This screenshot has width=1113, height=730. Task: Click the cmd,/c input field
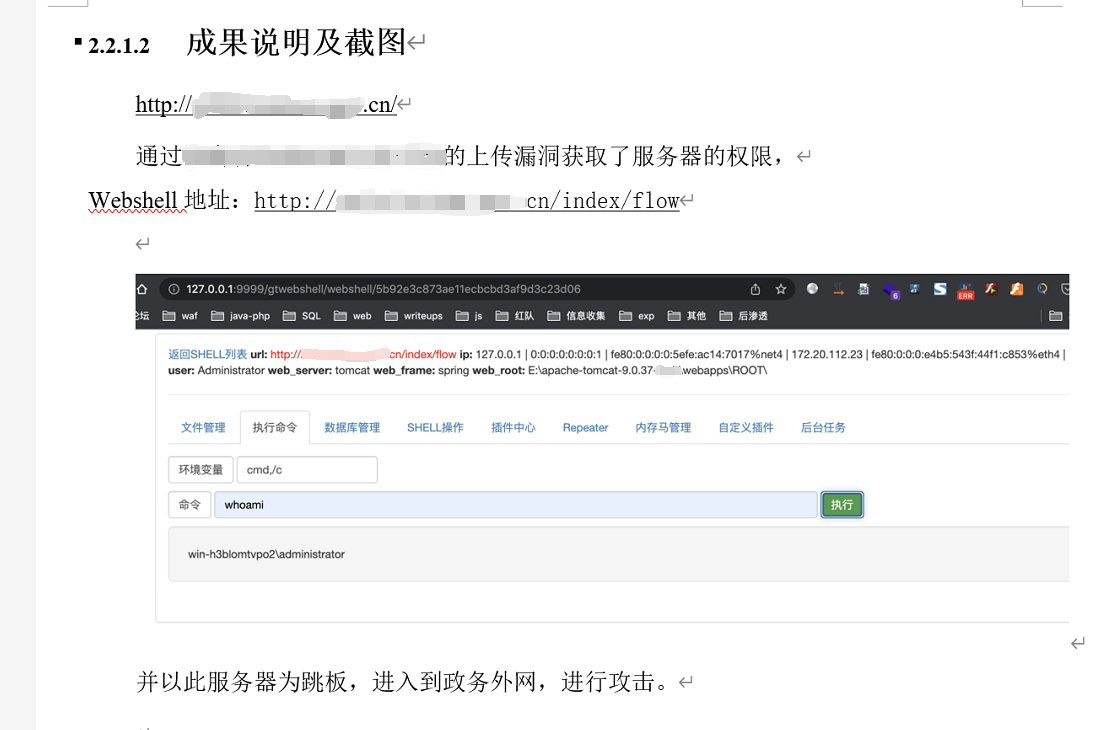pos(307,469)
